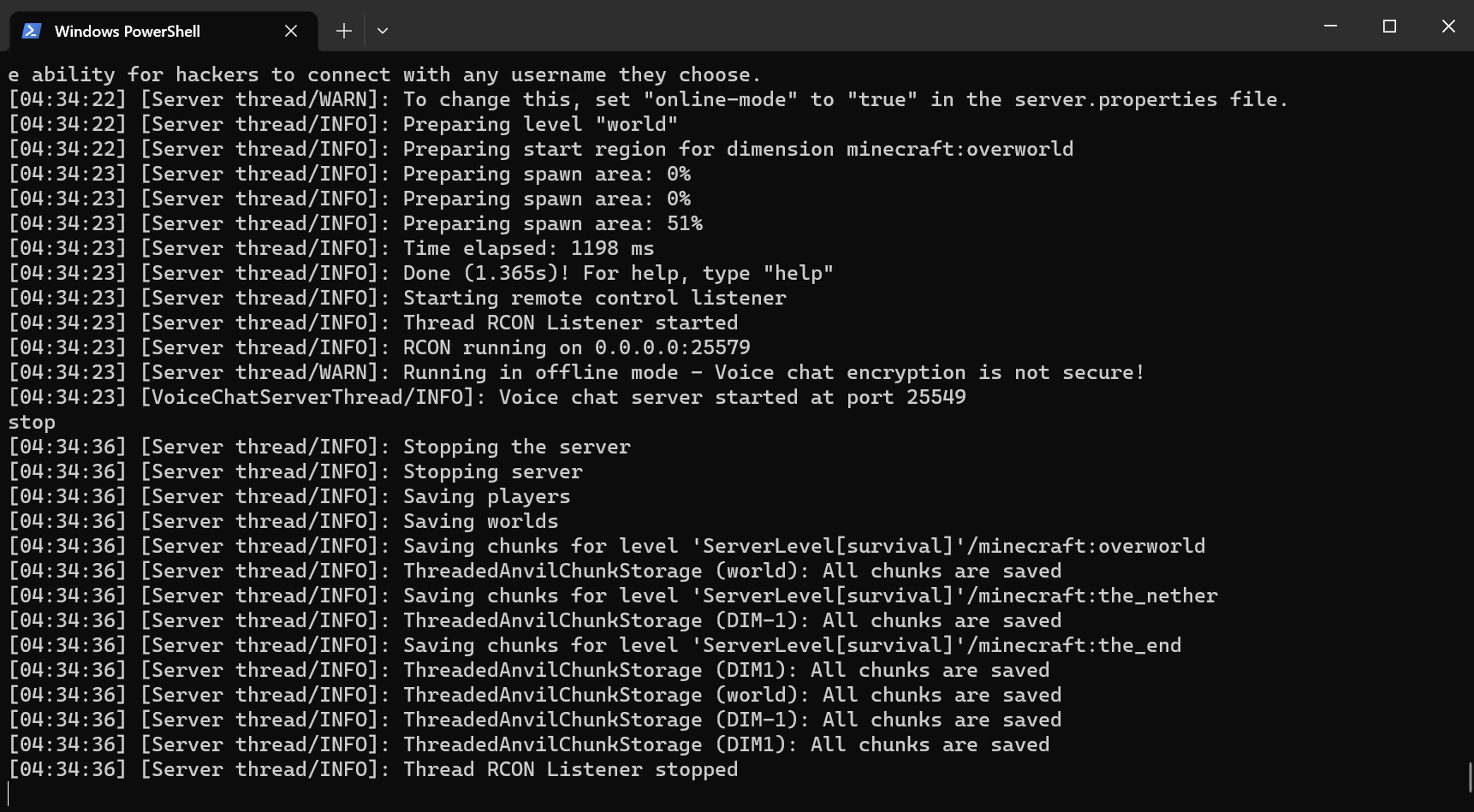Click the timestamp of the first log line
Viewport: 1474px width, 812px height.
pos(66,98)
